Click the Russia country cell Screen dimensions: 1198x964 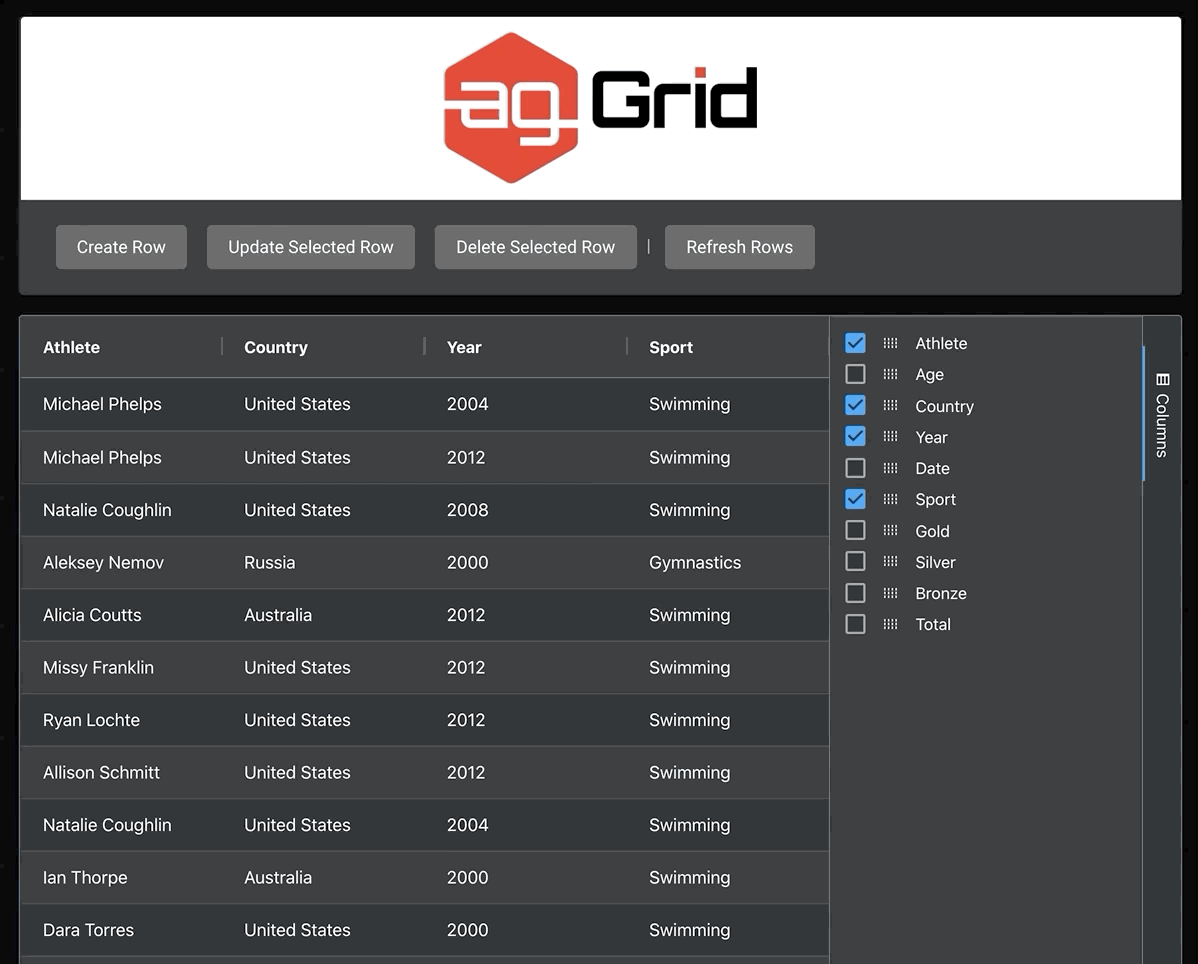click(x=323, y=563)
